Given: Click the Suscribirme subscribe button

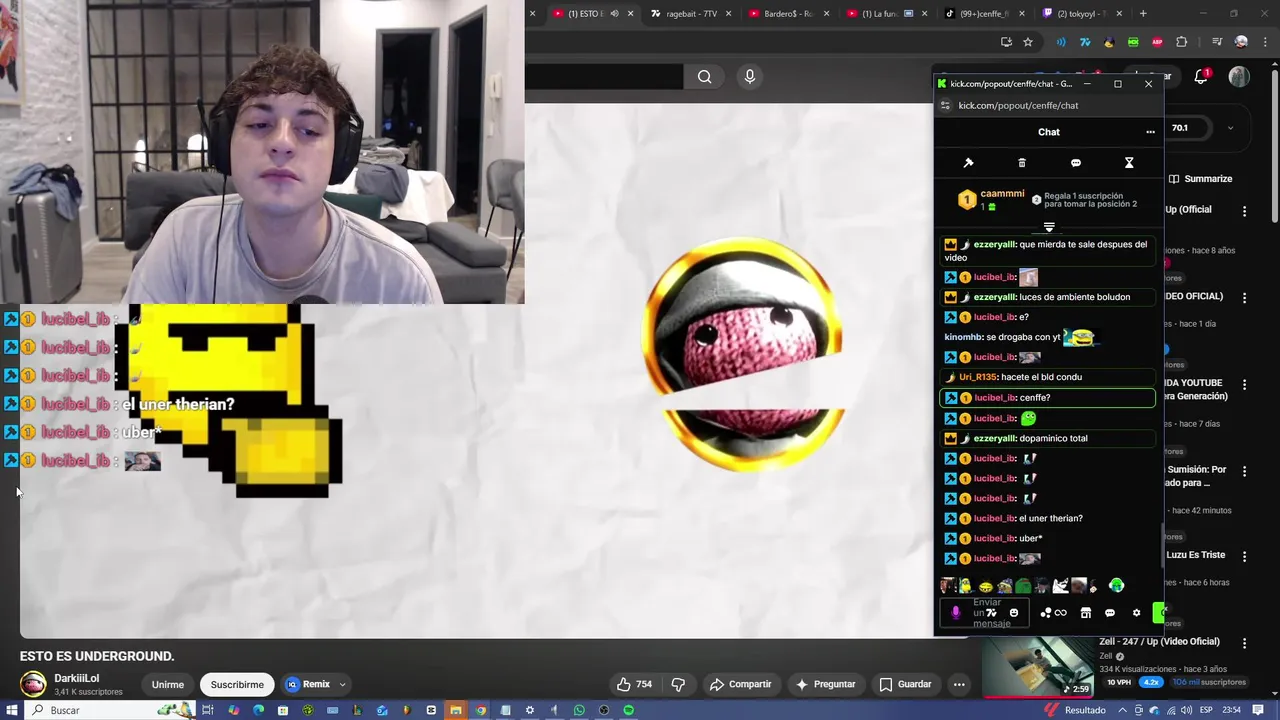Looking at the screenshot, I should 237,685.
